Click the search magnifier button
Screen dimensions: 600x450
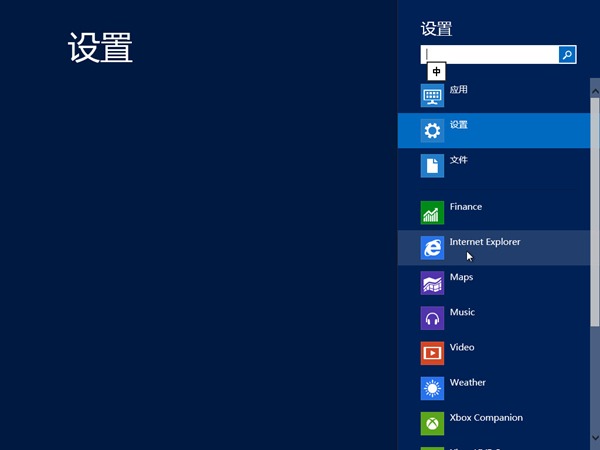click(x=567, y=55)
